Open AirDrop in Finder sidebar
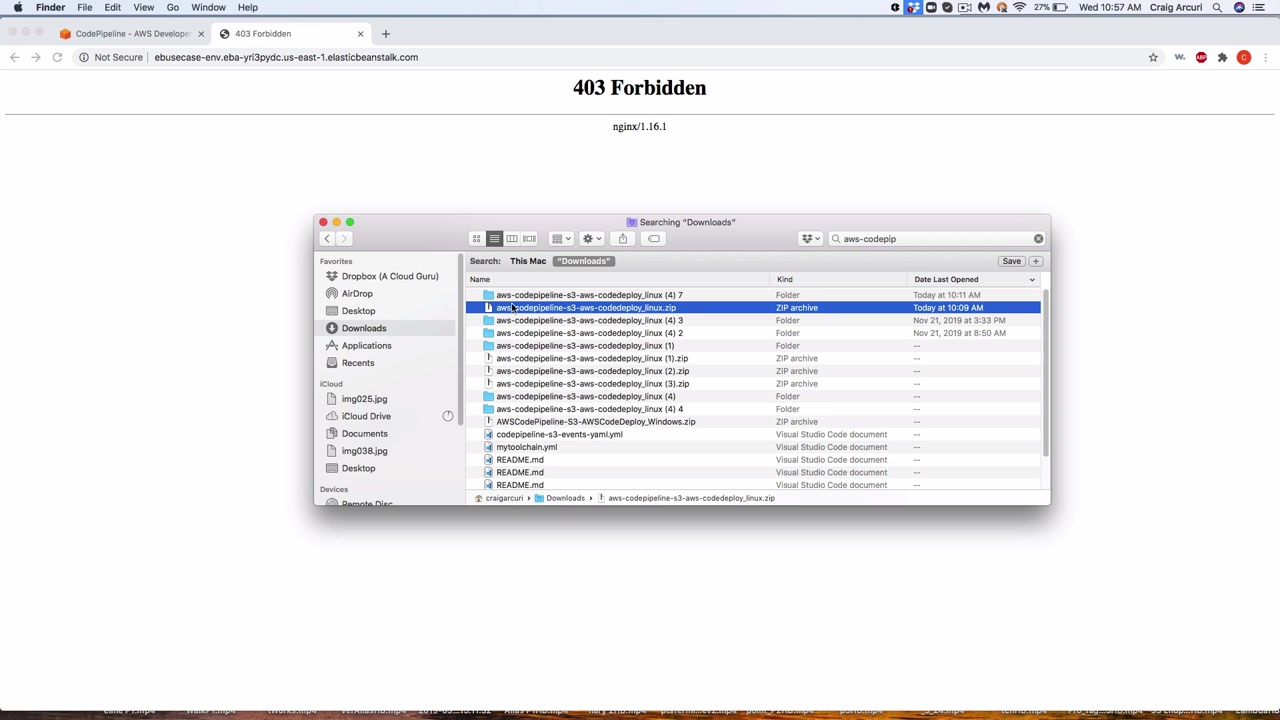 pos(357,294)
